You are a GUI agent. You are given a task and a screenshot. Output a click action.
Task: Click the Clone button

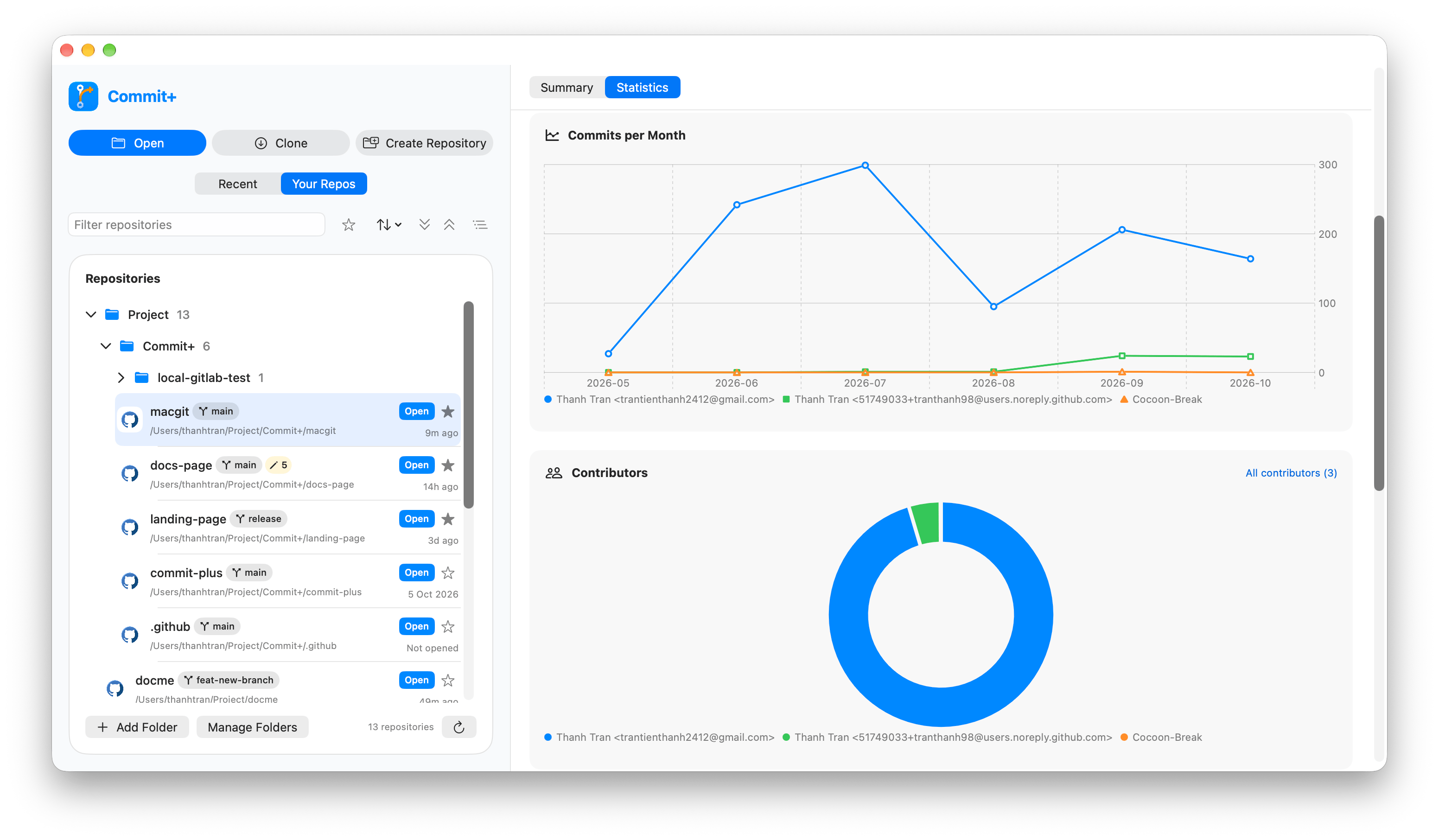click(x=280, y=143)
